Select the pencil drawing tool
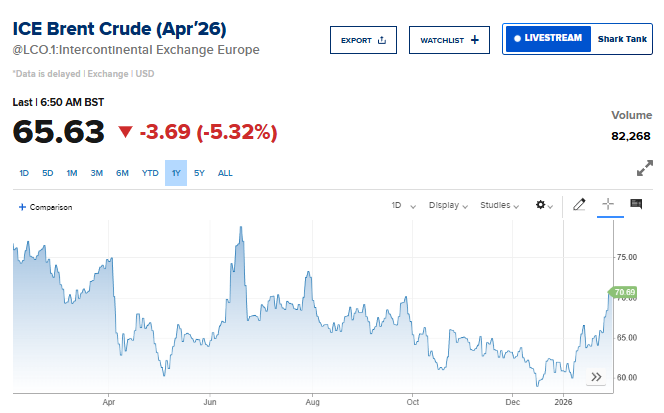Viewport: 664px width, 413px height. [578, 205]
